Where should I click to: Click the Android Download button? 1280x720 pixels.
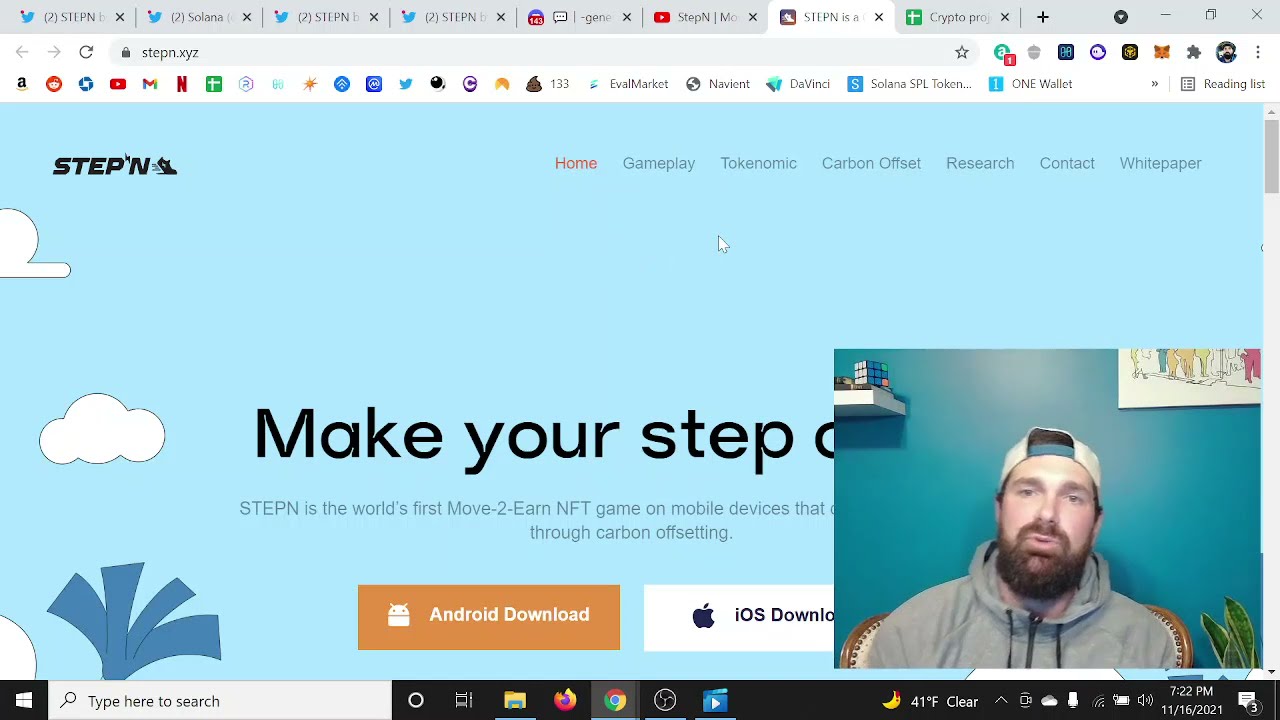click(x=489, y=617)
